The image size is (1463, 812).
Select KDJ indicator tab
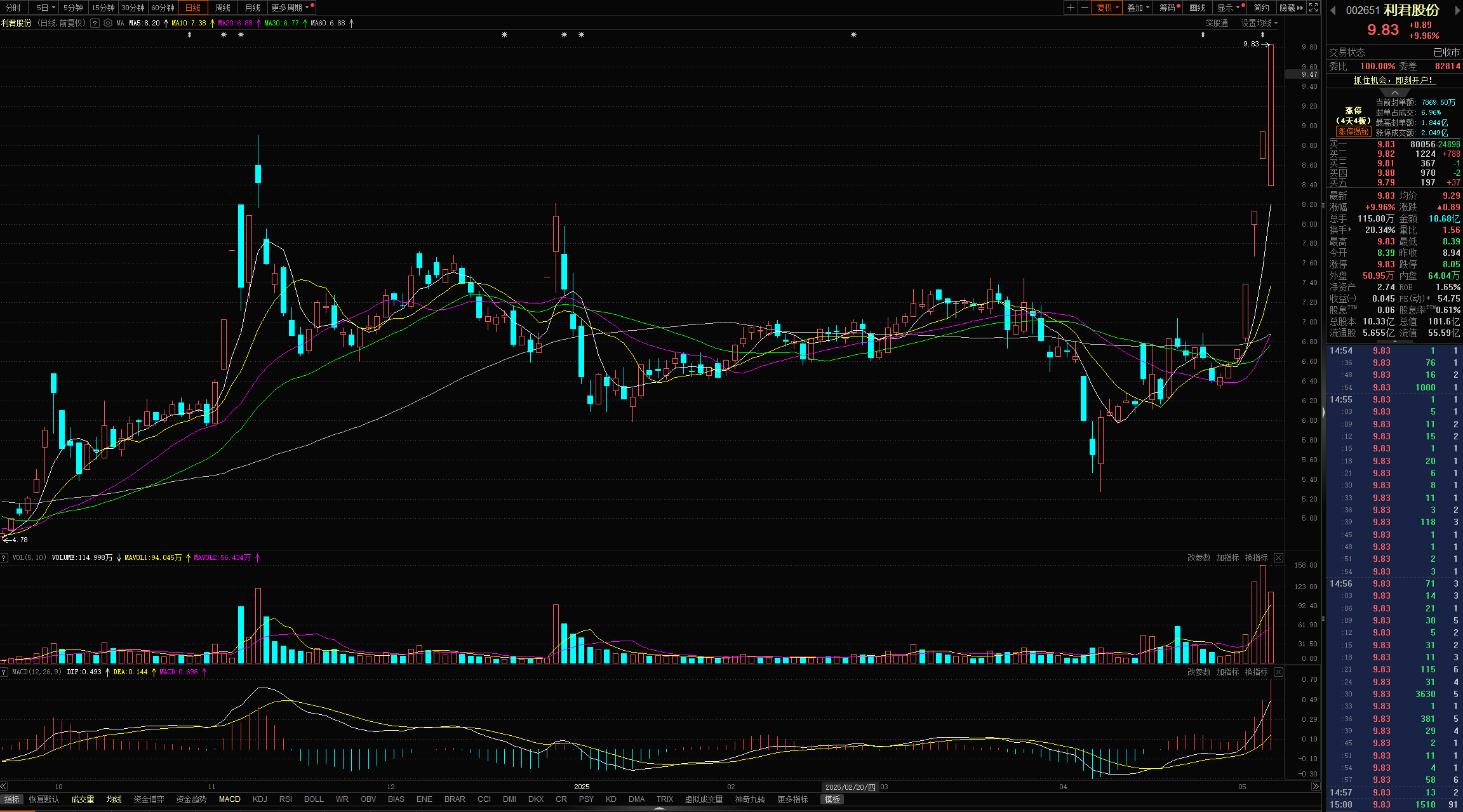(x=260, y=799)
